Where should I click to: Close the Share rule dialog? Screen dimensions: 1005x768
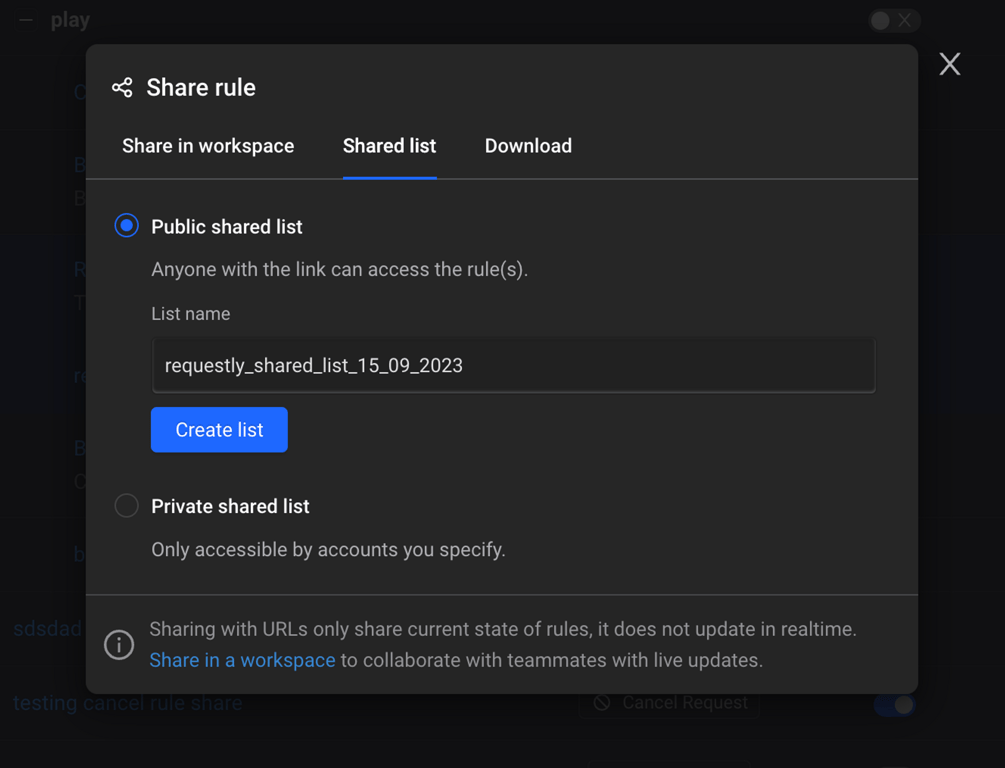coord(949,64)
